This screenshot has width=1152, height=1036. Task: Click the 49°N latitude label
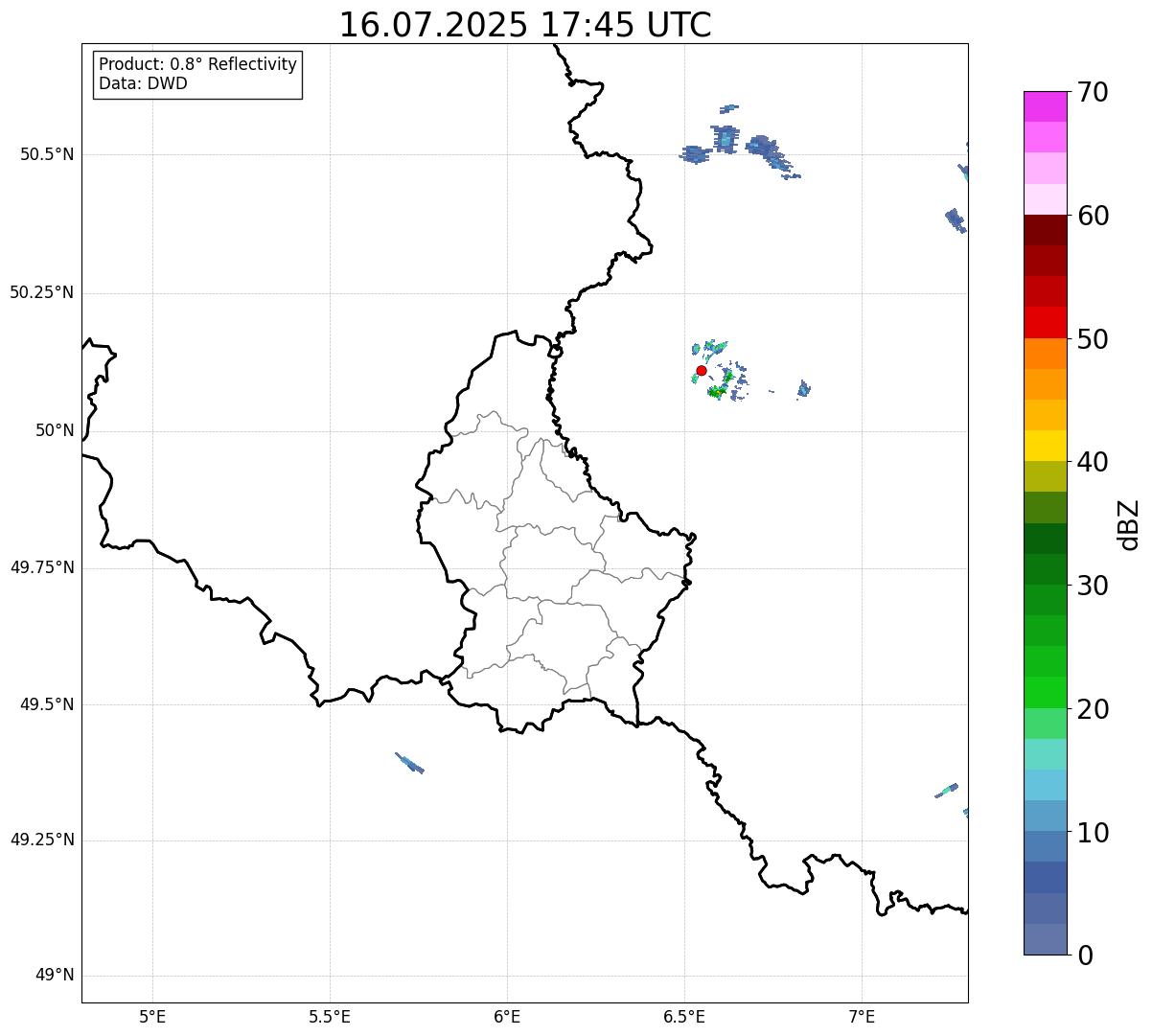click(55, 976)
